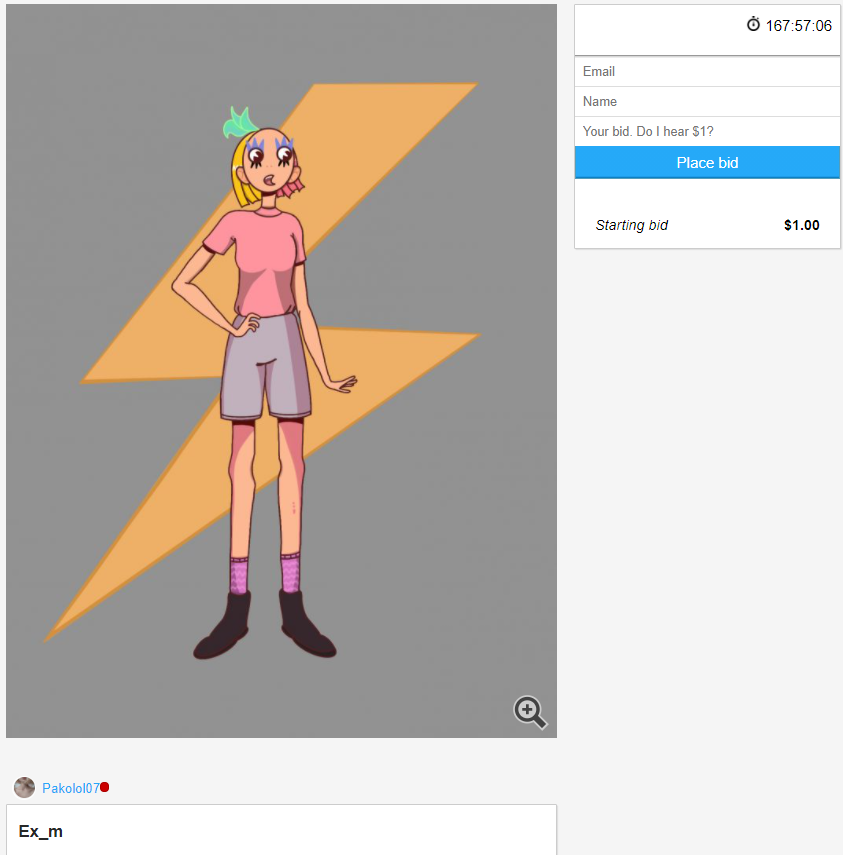This screenshot has width=843, height=855.
Task: Select the $1.00 starting bid amount
Action: (802, 225)
